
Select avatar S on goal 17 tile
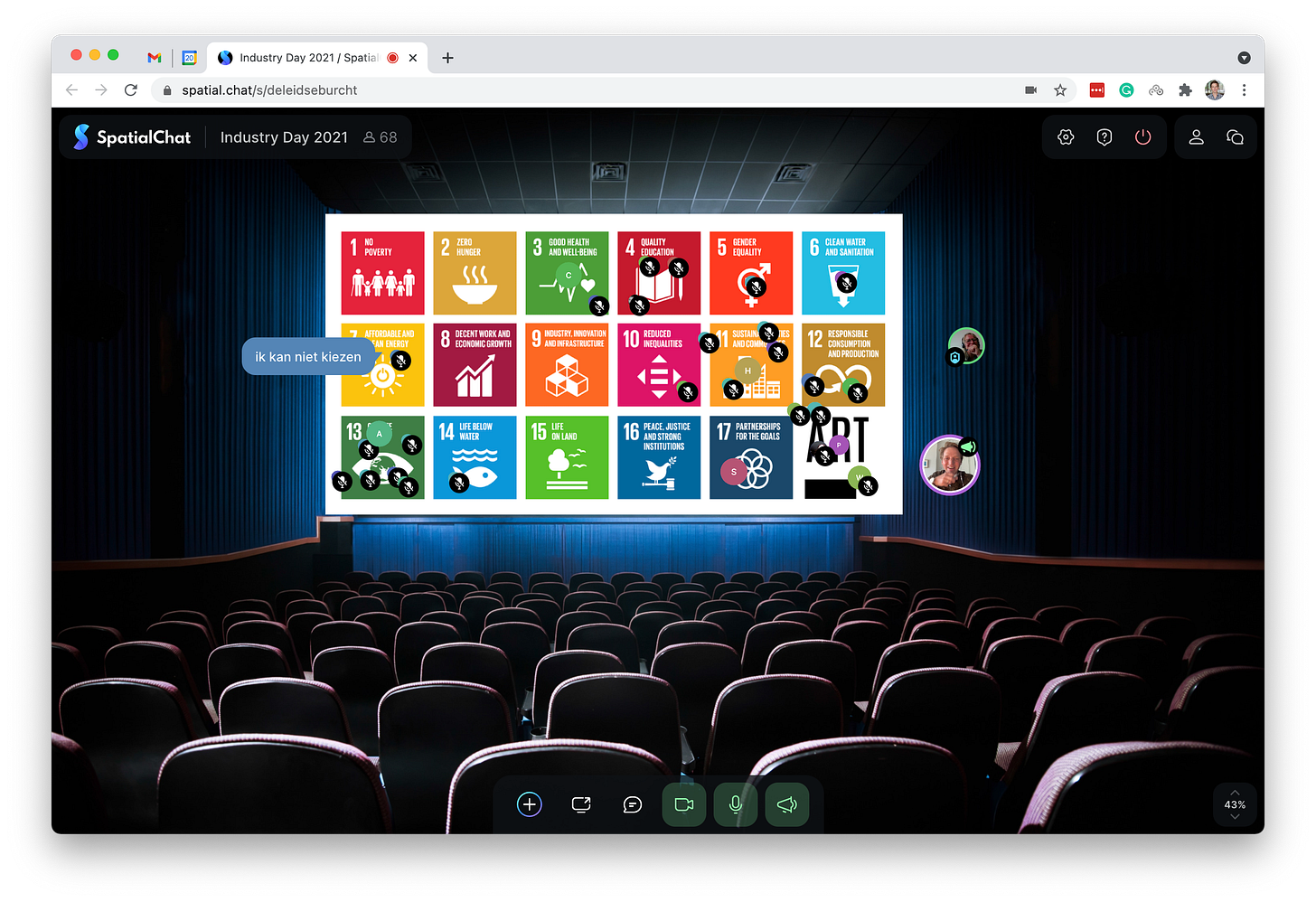734,472
